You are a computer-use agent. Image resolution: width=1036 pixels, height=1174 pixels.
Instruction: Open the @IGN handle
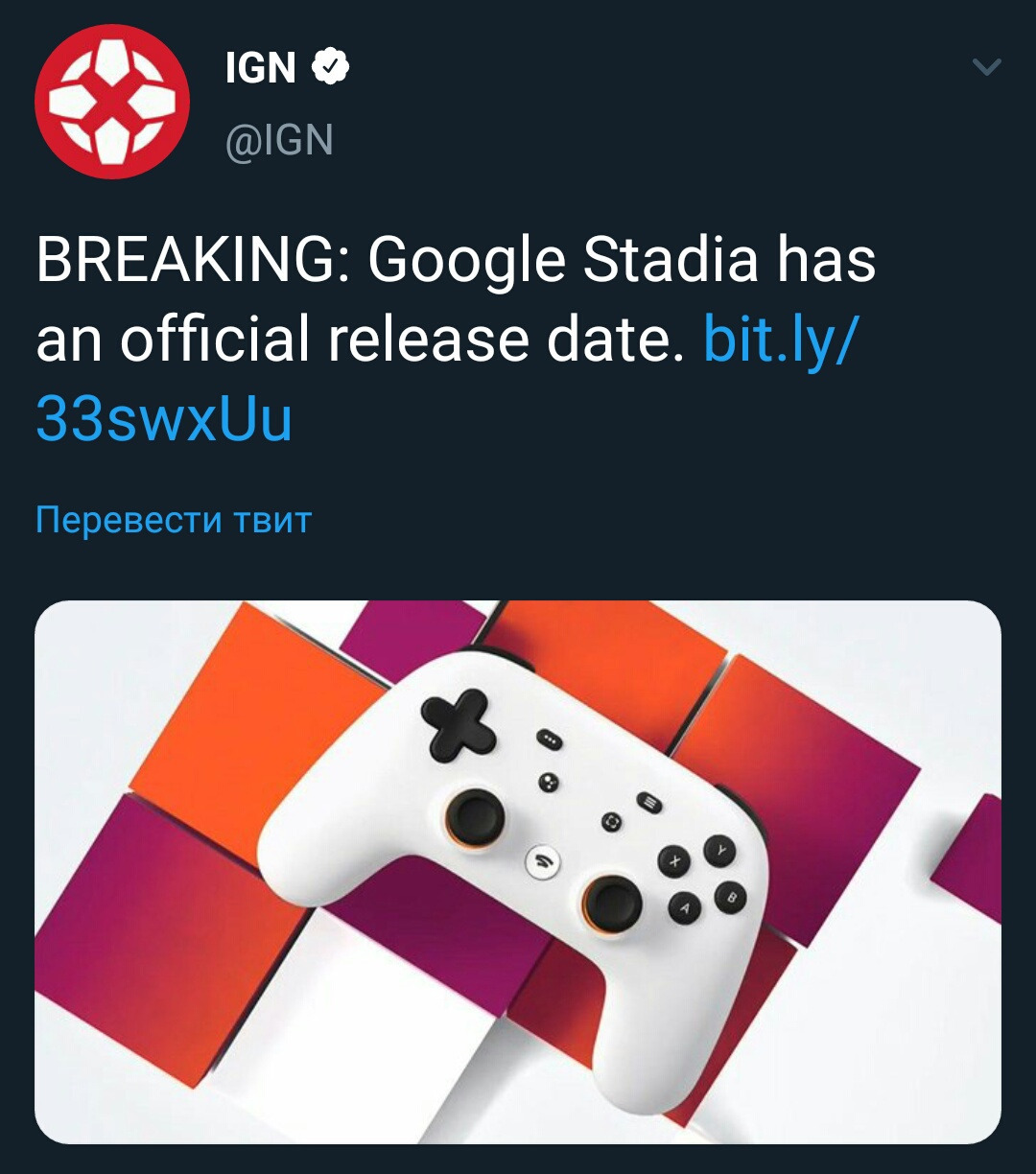(279, 141)
